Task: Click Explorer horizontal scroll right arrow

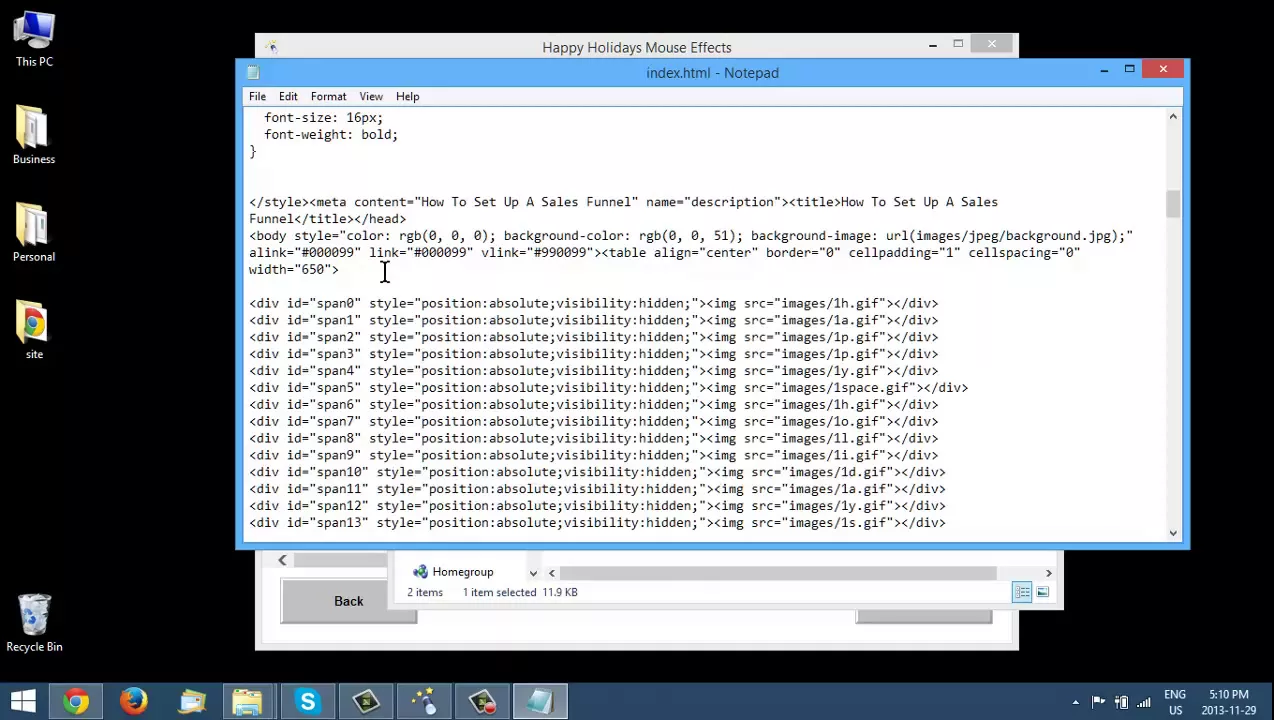Action: click(x=1048, y=573)
